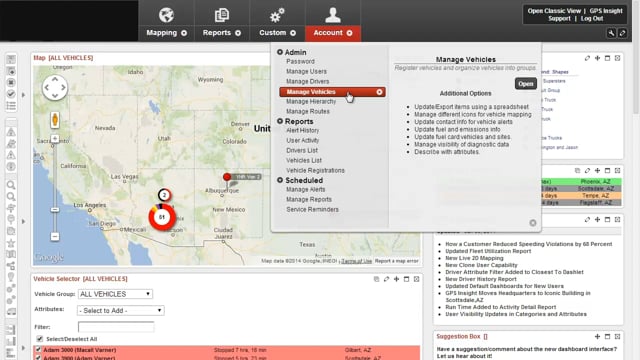Click the truck icon in left sidebar

point(11,311)
